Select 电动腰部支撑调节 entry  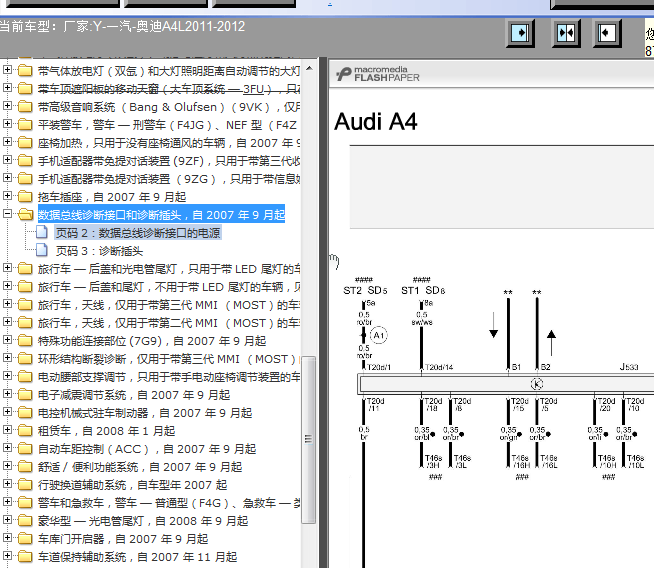pos(169,377)
